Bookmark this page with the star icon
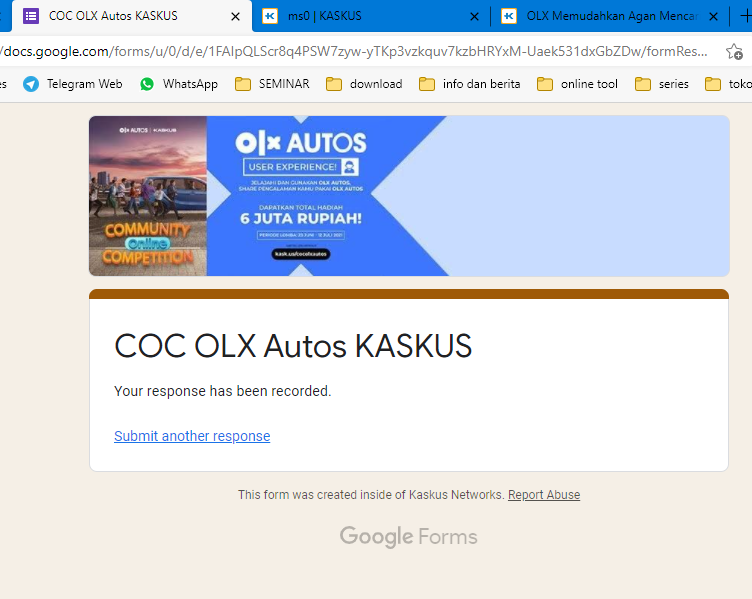Screen dimensions: 752x599 click(734, 51)
